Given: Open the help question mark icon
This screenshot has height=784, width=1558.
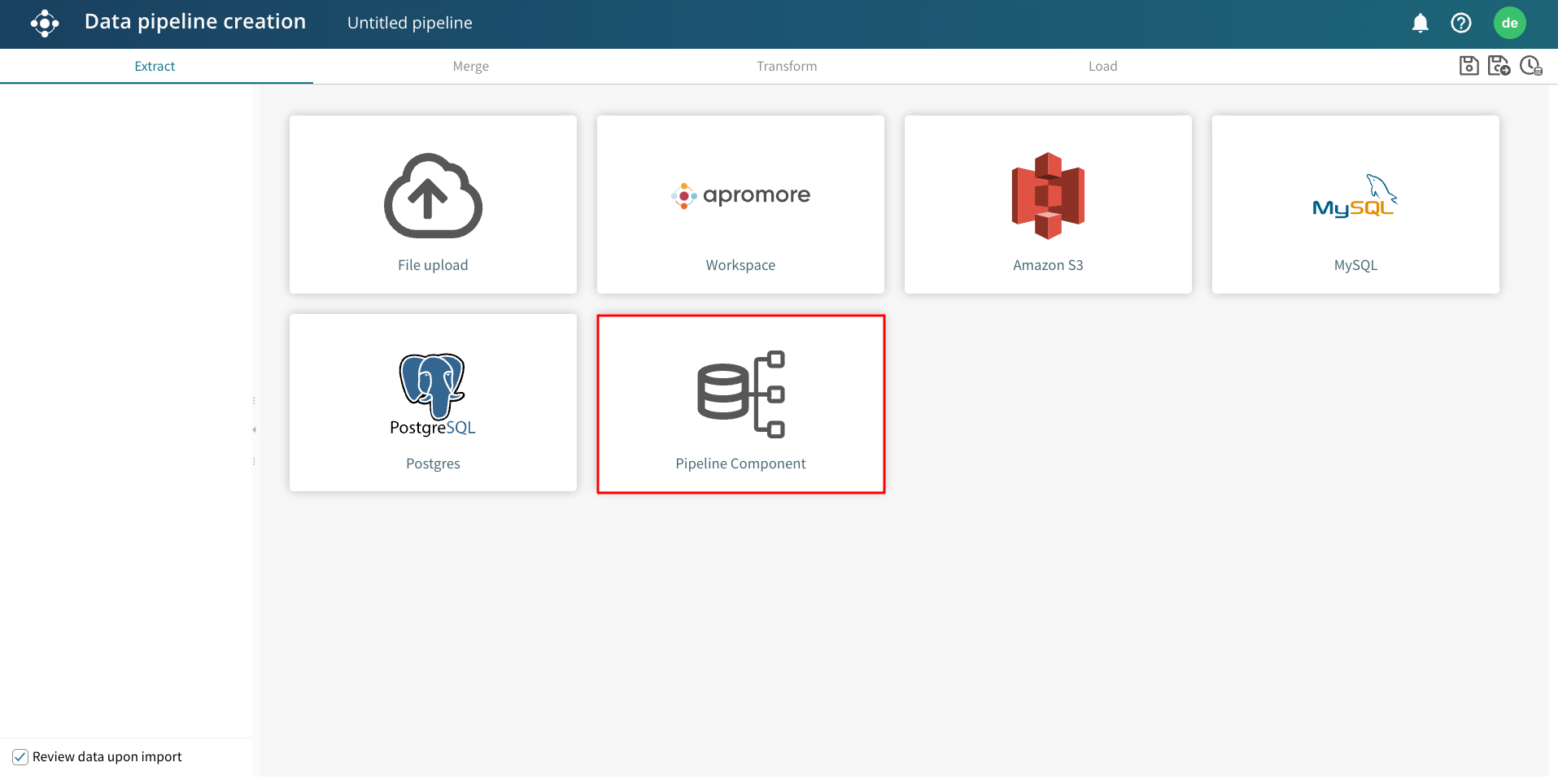Looking at the screenshot, I should (1460, 24).
